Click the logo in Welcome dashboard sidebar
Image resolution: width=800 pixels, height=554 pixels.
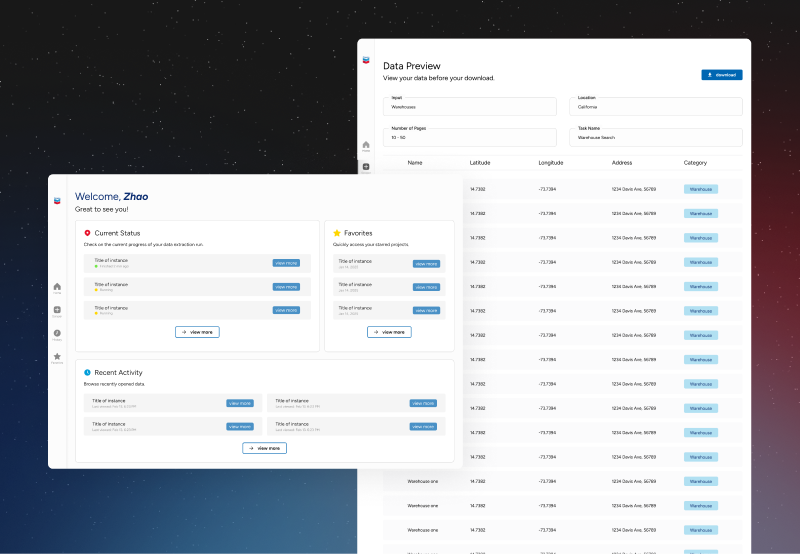pos(57,200)
